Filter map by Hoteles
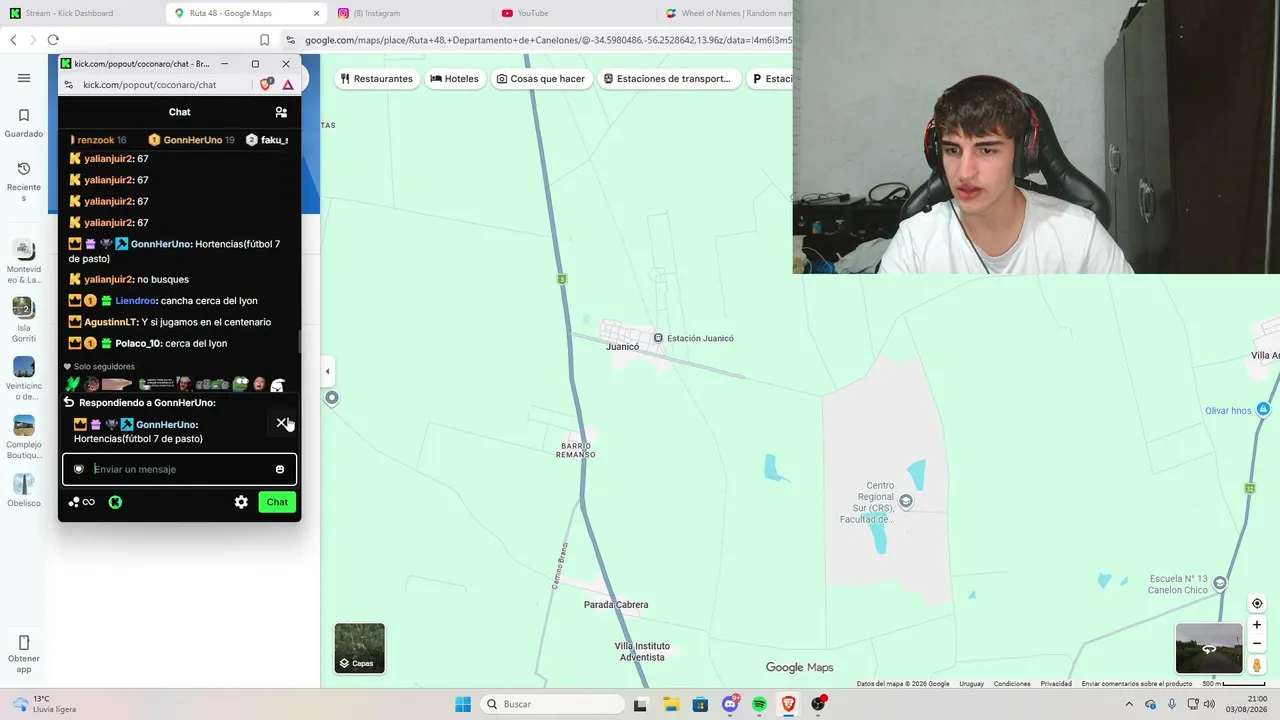This screenshot has height=720, width=1280. pyautogui.click(x=454, y=79)
